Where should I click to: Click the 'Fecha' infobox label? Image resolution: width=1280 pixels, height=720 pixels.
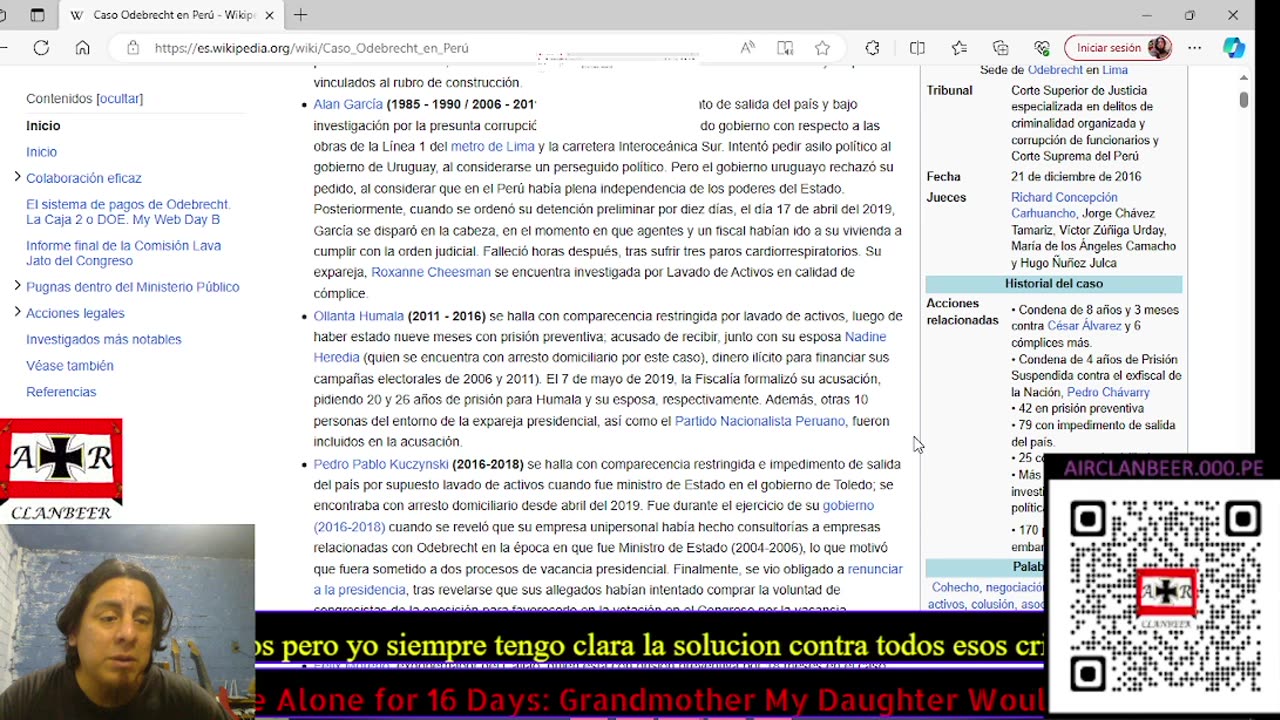[943, 177]
